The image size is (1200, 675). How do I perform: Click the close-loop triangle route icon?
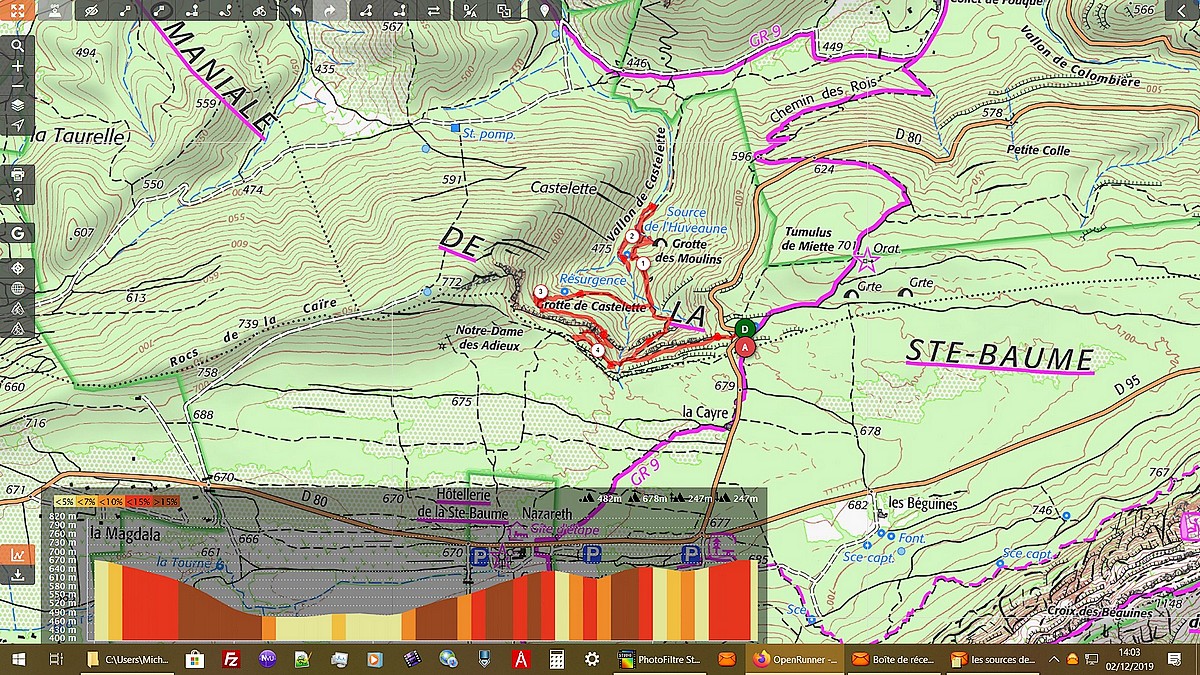pos(366,10)
